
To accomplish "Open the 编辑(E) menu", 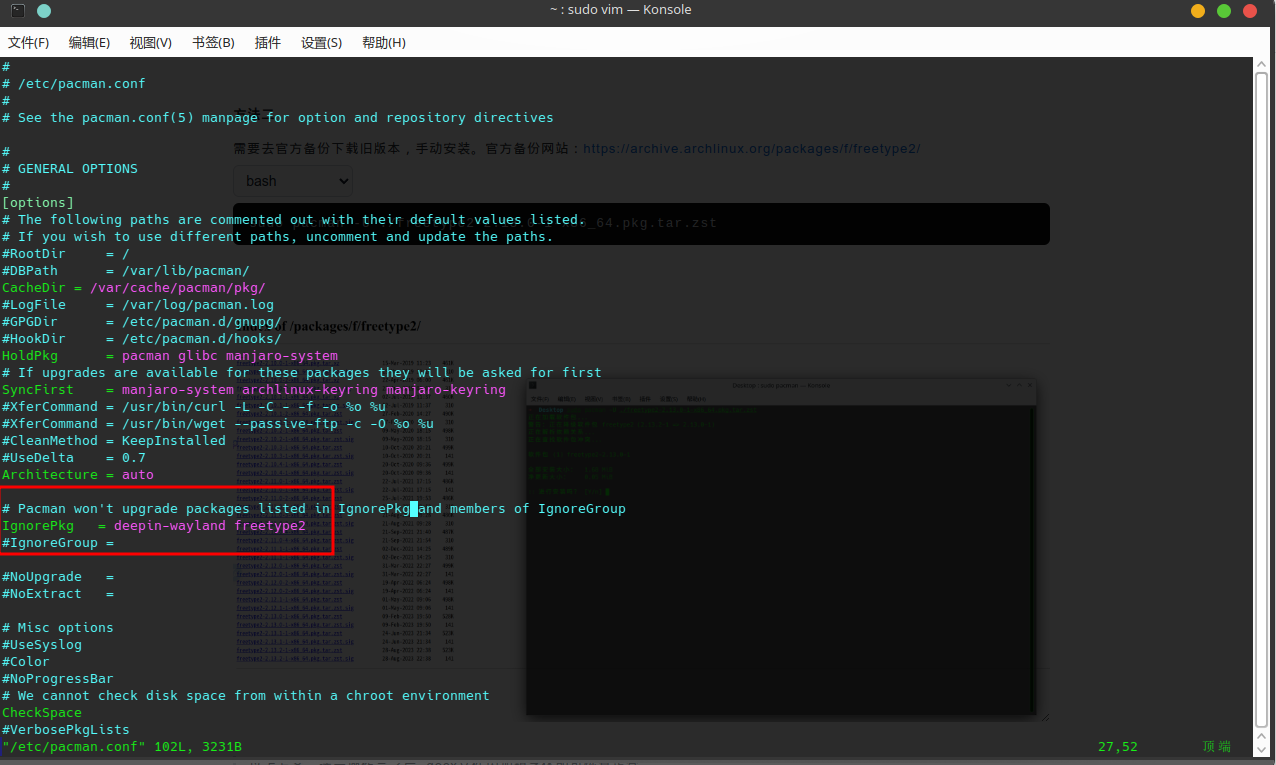I will pyautogui.click(x=89, y=43).
